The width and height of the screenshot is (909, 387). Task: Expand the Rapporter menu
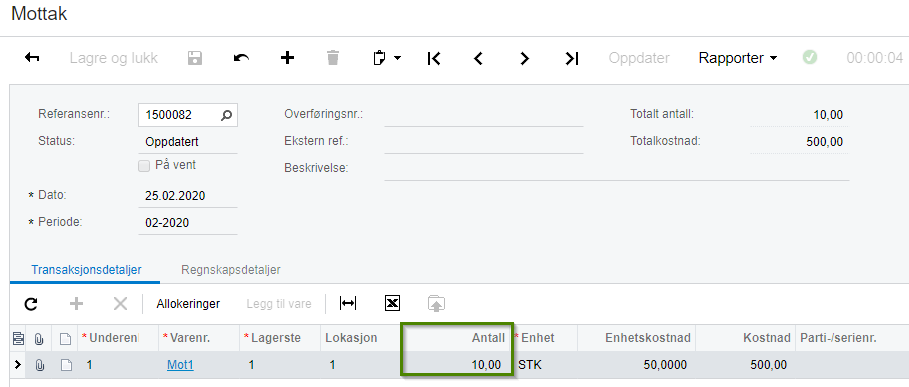738,58
